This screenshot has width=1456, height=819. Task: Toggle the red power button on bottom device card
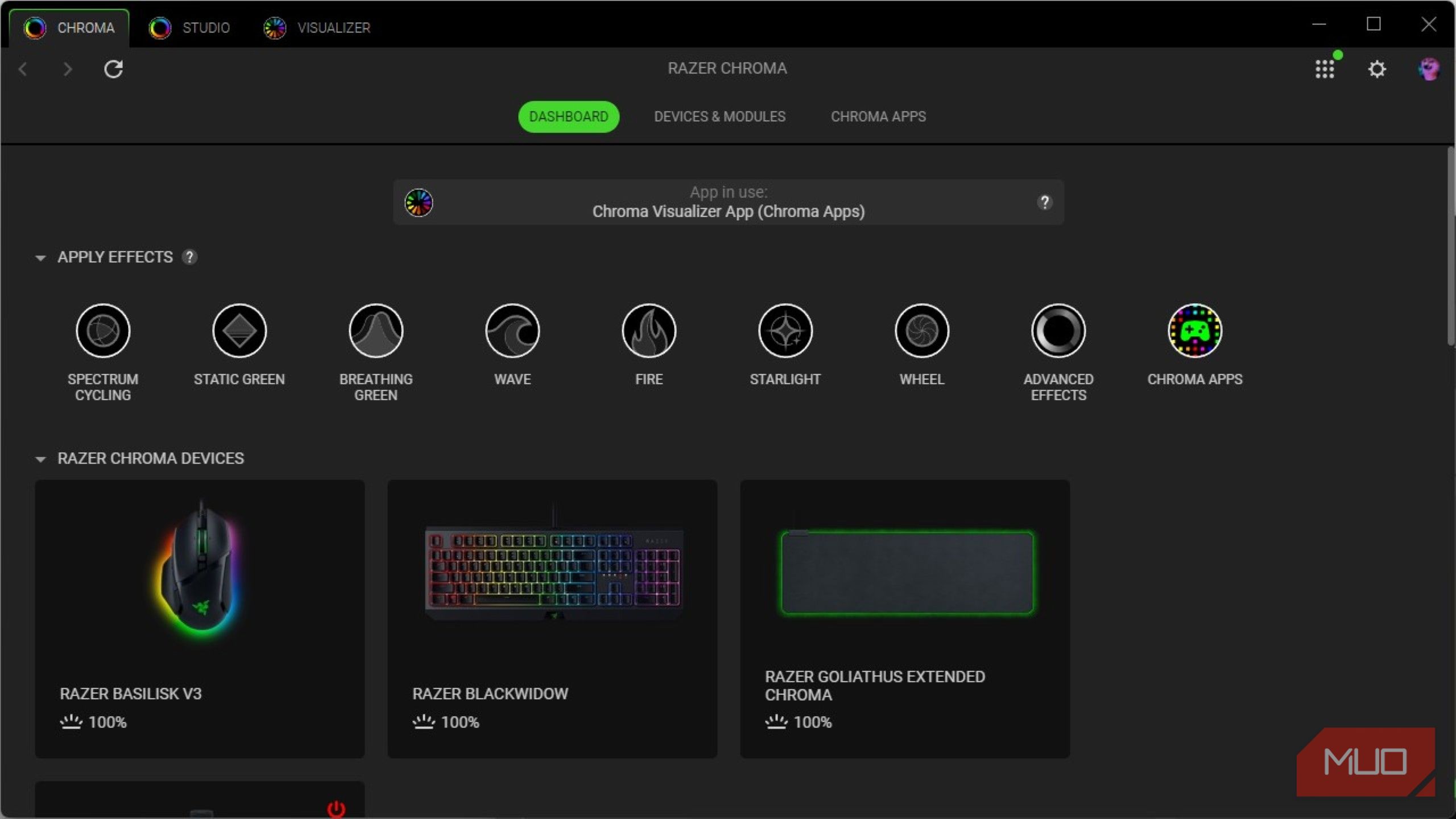click(336, 808)
